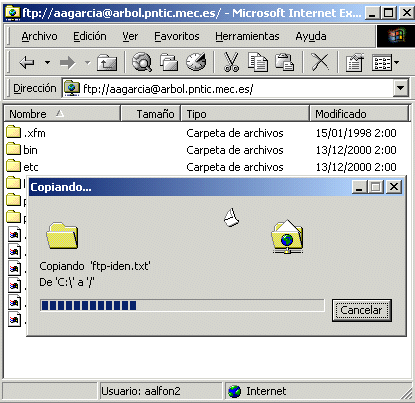The width and height of the screenshot is (415, 403).
Task: Open the History clock icon
Action: pyautogui.click(x=196, y=62)
